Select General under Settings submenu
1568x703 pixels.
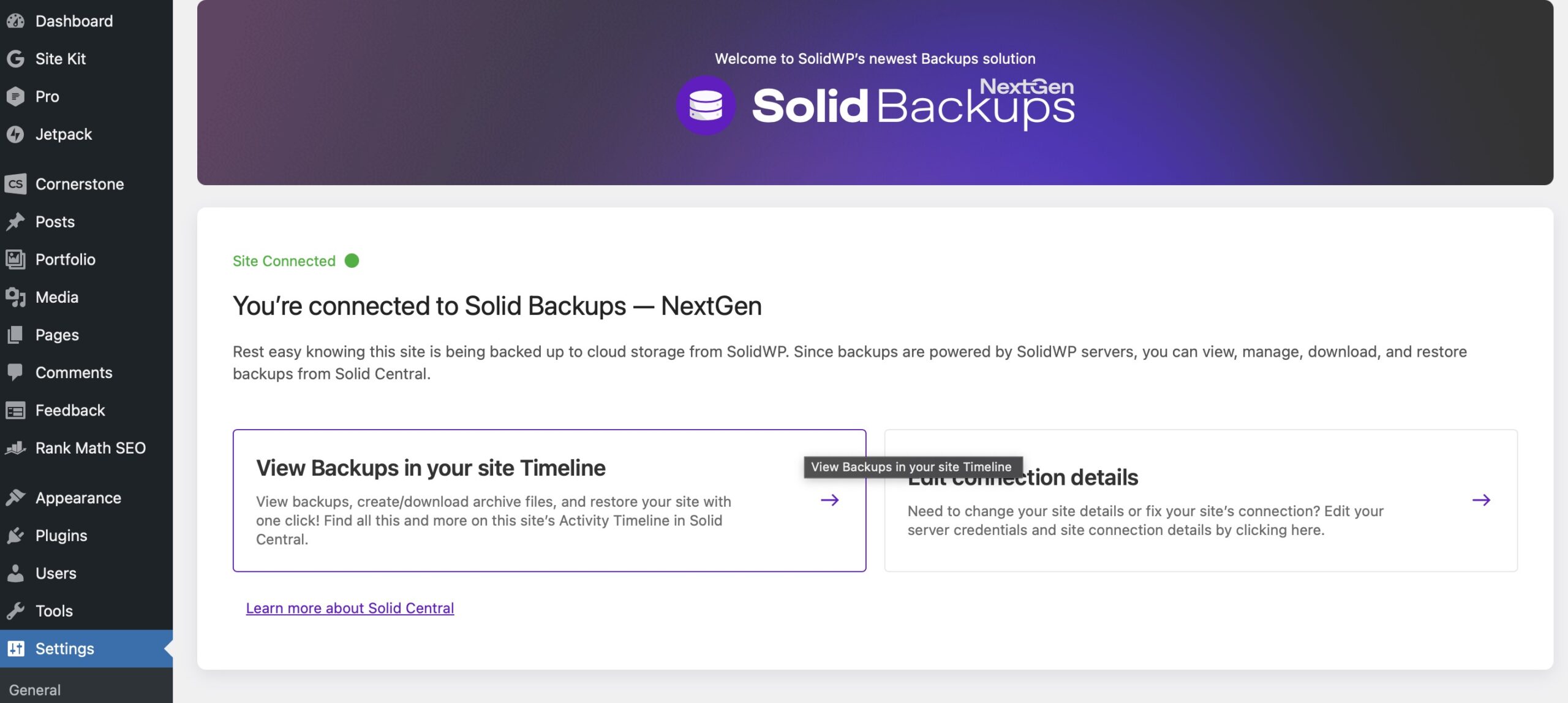coord(35,690)
